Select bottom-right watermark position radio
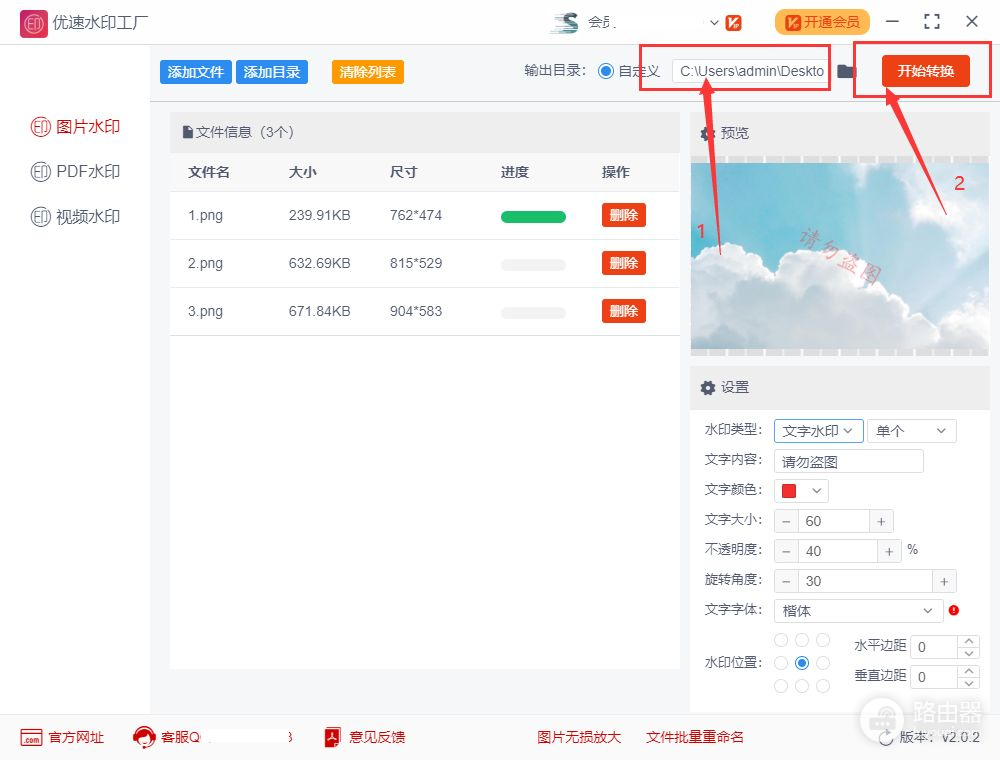 pos(823,686)
